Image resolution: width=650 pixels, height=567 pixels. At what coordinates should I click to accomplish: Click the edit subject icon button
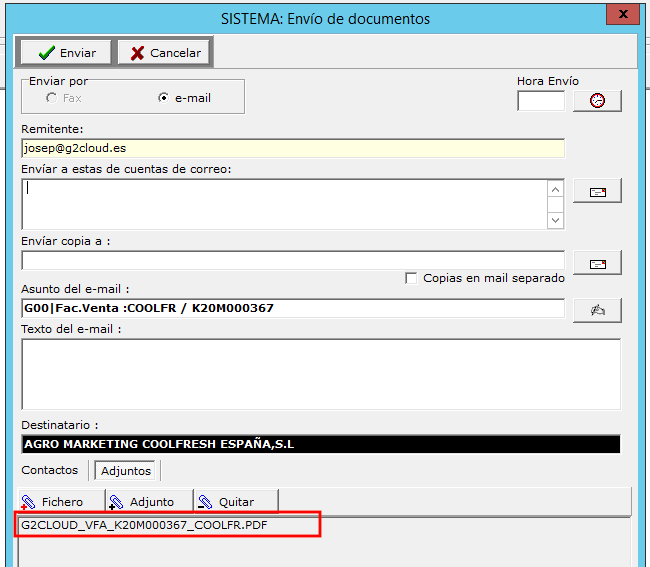pos(597,310)
